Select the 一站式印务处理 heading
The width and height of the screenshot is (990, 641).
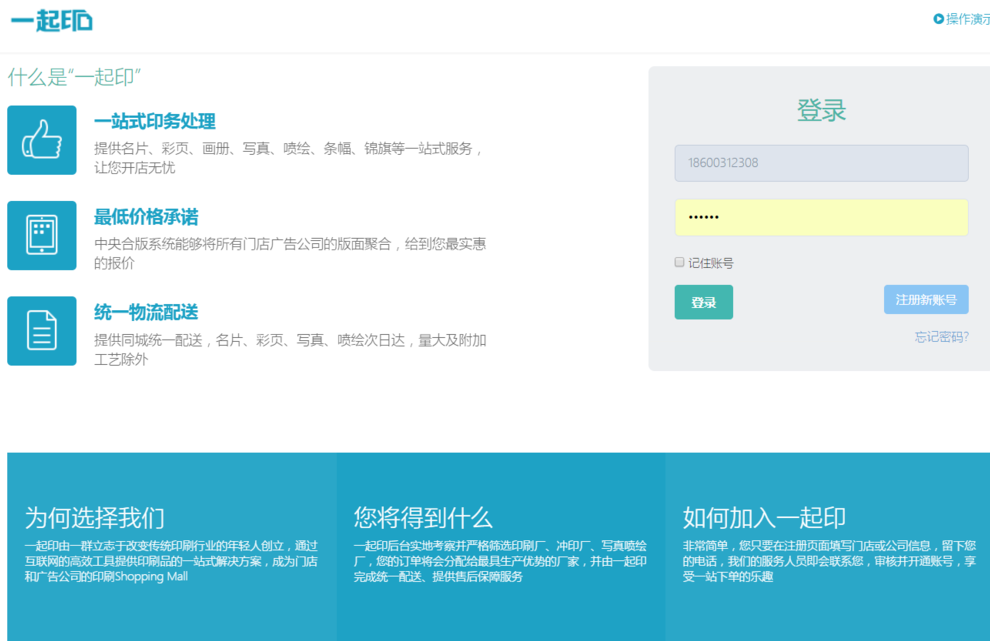pyautogui.click(x=155, y=122)
